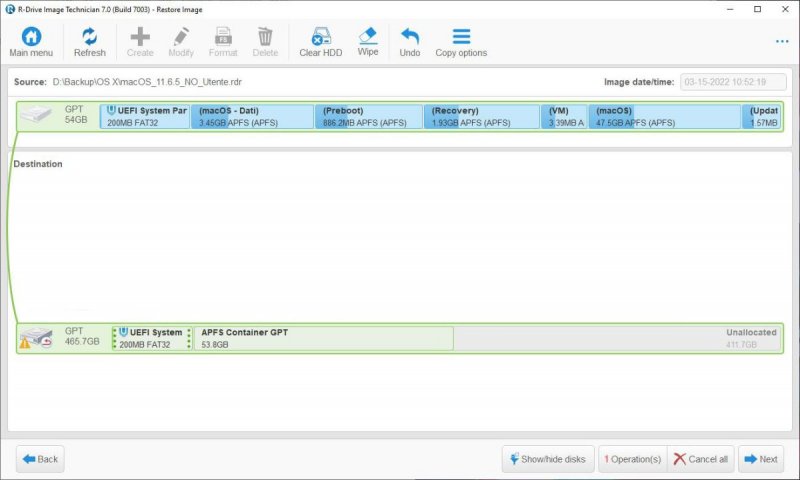Click Clear HDD toolbar icon
This screenshot has height=480, width=800.
pos(320,42)
